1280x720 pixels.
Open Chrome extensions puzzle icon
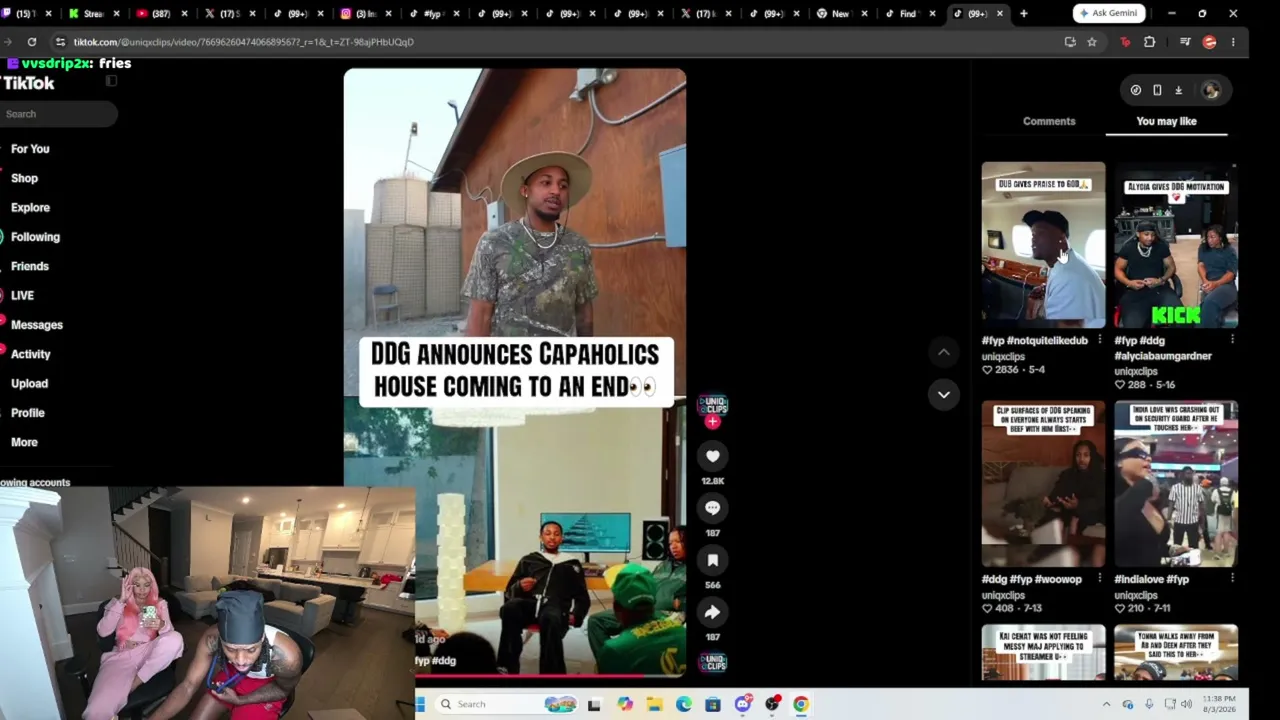(1149, 42)
